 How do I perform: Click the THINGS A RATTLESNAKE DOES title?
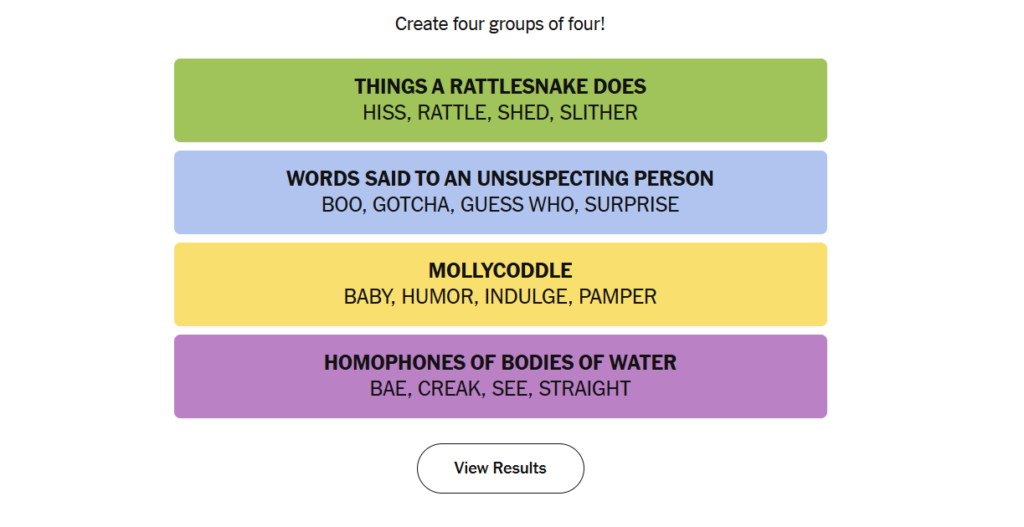pyautogui.click(x=500, y=87)
